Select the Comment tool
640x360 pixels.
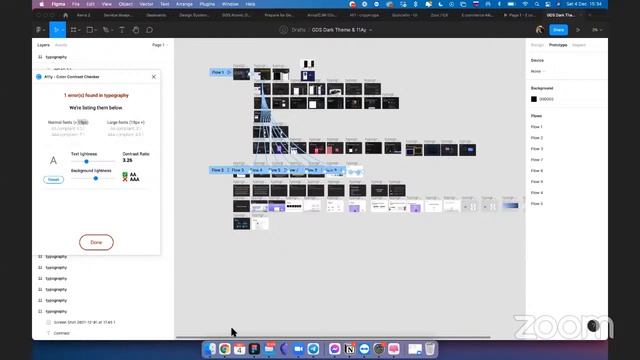coord(149,30)
